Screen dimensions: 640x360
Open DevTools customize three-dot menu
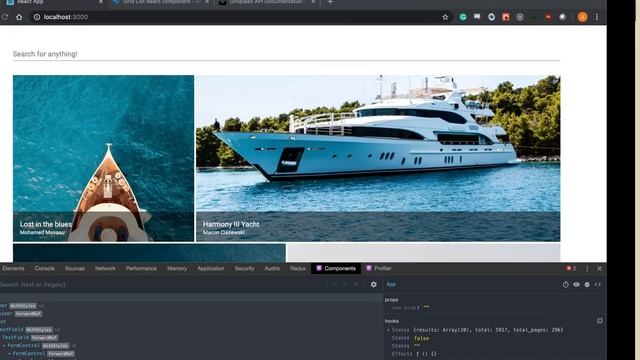pyautogui.click(x=587, y=269)
